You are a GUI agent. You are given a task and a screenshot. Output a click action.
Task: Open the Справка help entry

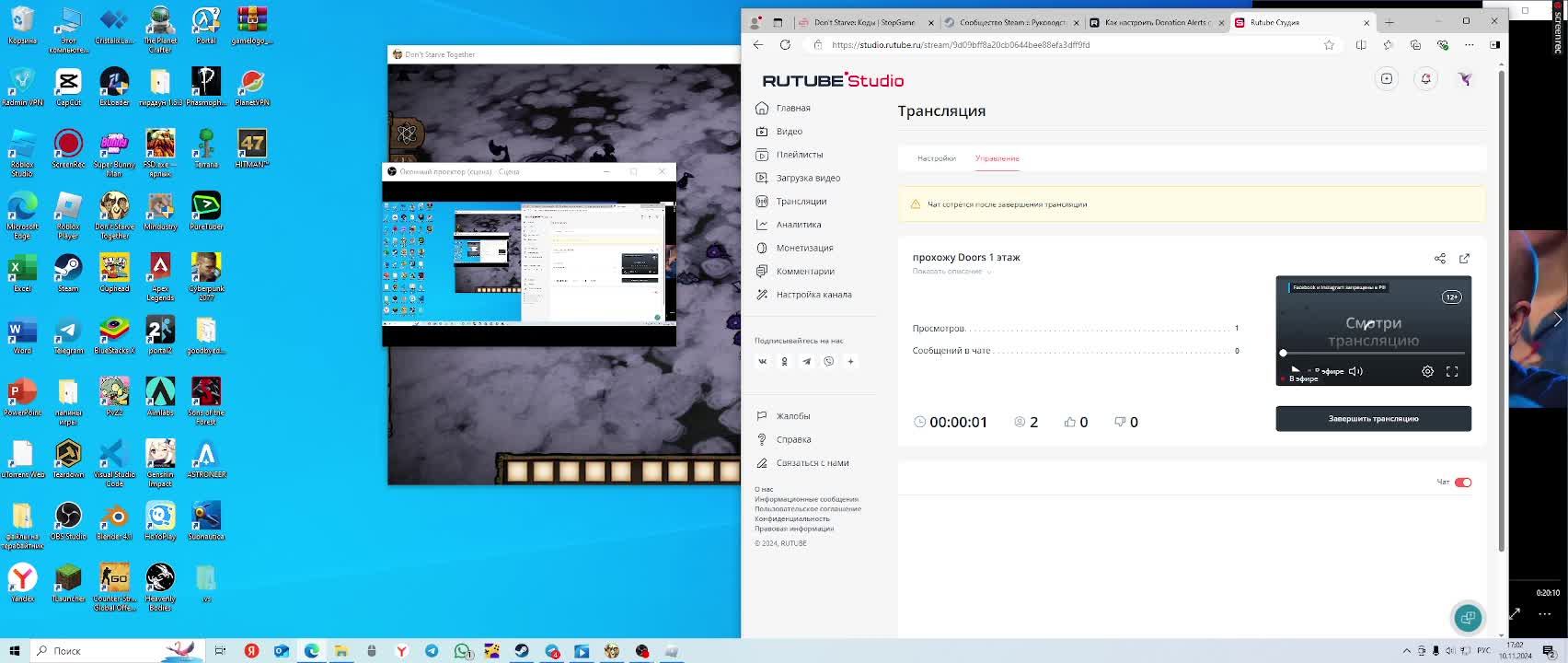coord(783,439)
